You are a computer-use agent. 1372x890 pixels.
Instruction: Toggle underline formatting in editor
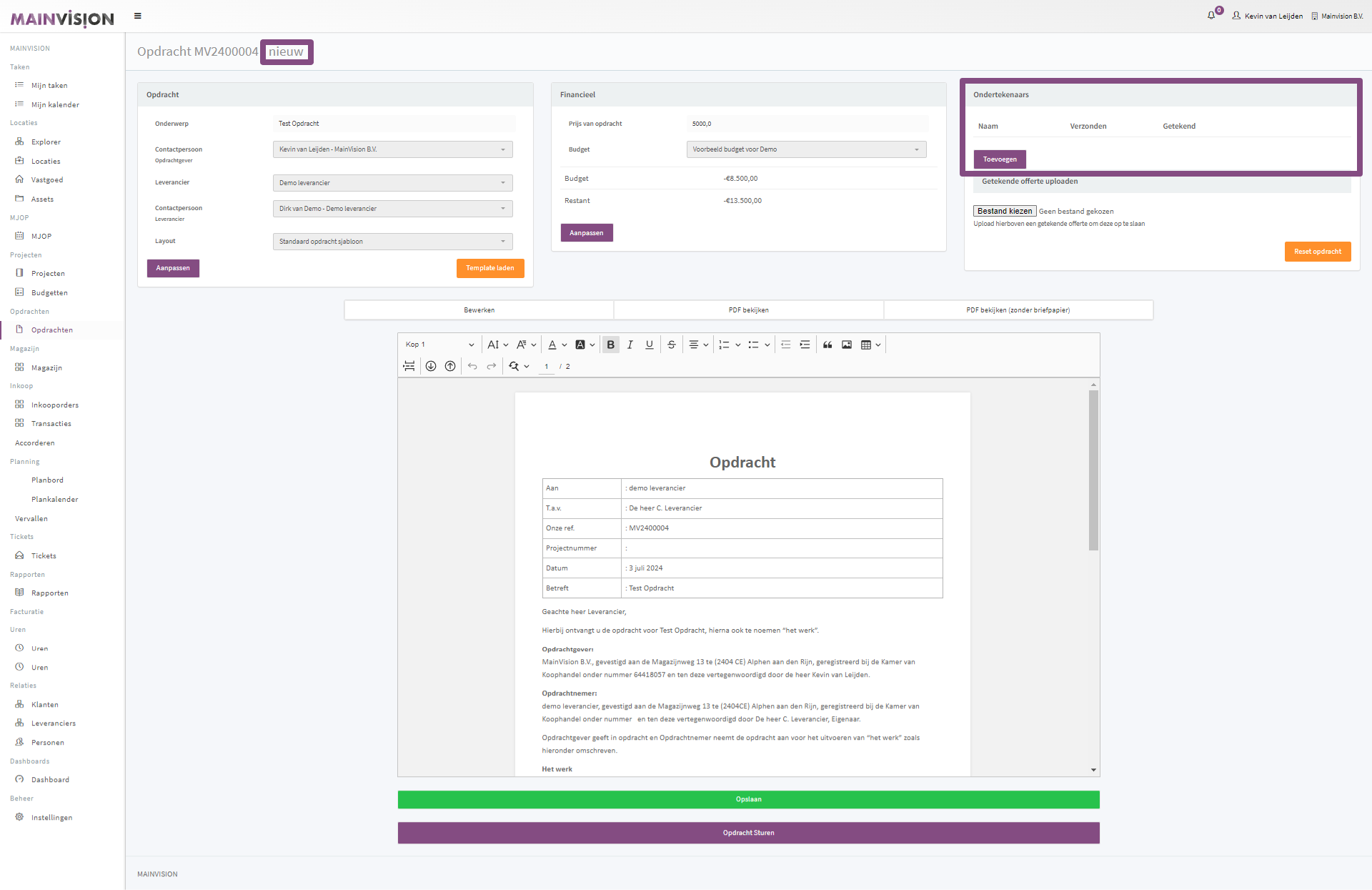tap(649, 345)
